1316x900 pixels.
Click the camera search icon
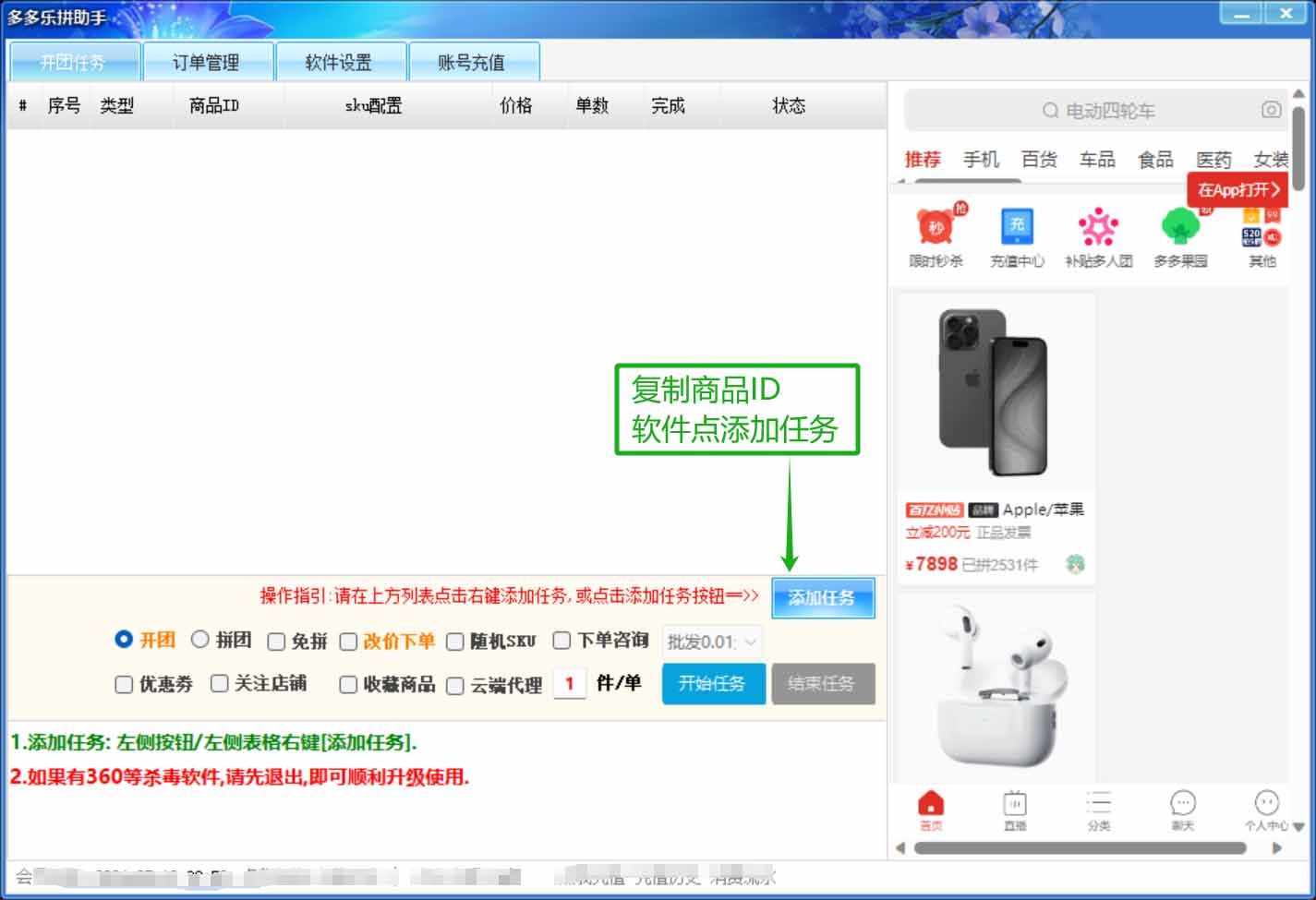point(1271,110)
